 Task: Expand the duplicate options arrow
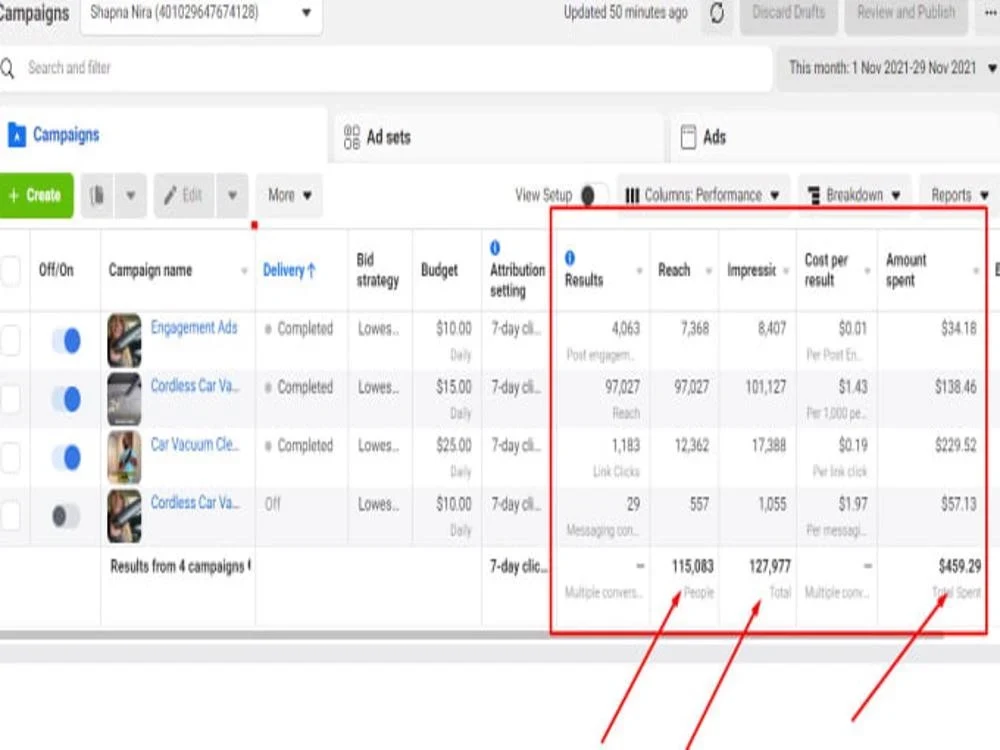(x=130, y=195)
